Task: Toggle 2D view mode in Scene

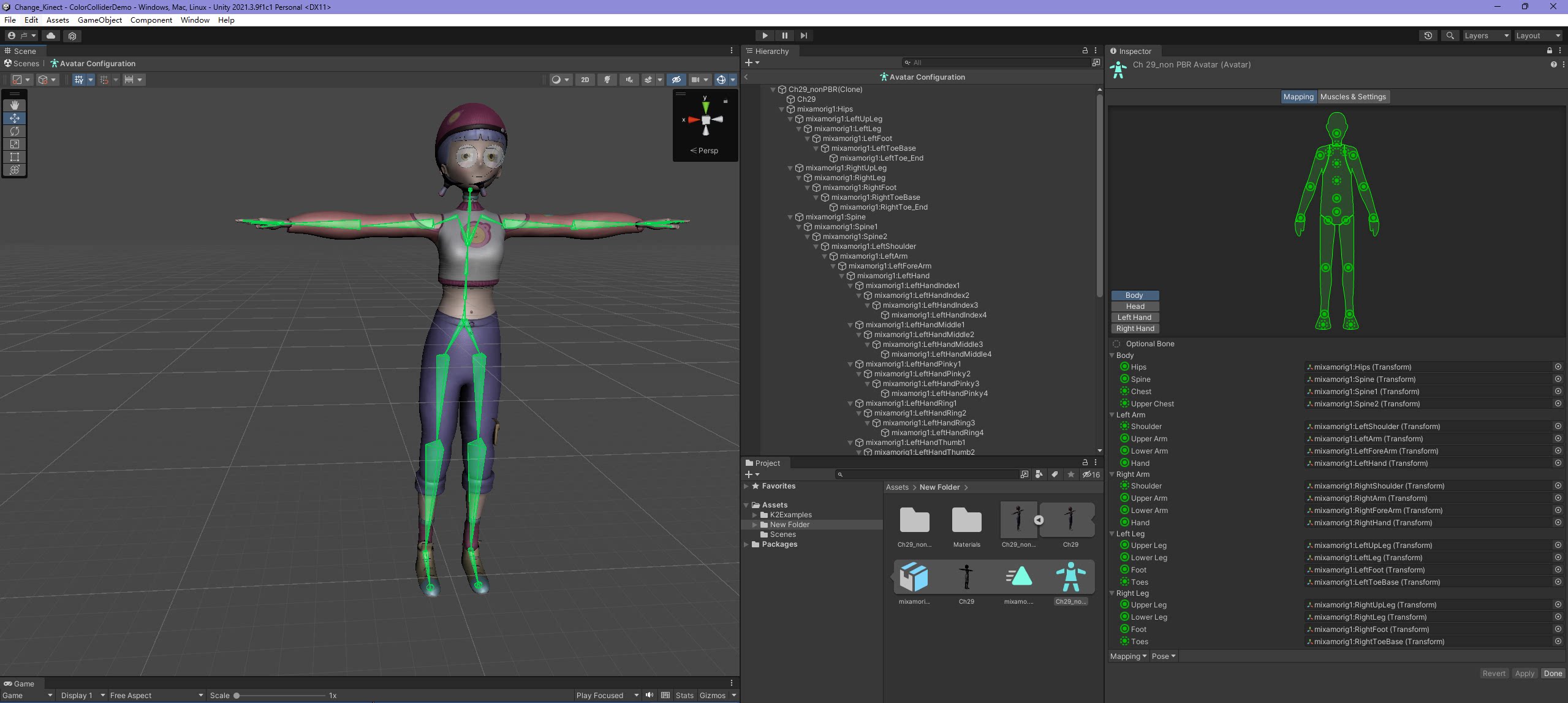Action: coord(585,80)
